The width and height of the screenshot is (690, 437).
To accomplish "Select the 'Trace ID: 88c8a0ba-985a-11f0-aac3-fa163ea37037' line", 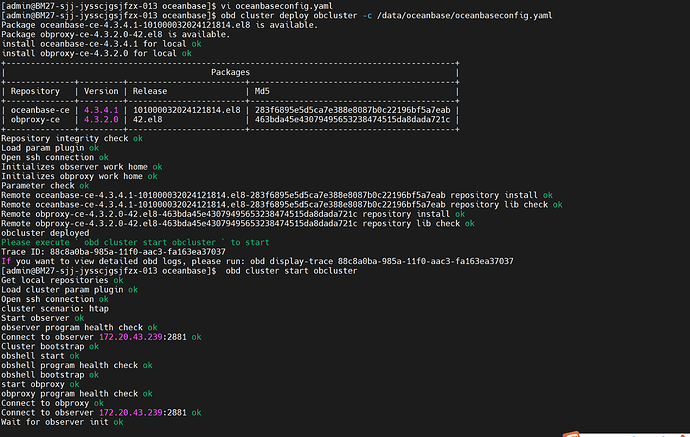I will (x=113, y=252).
